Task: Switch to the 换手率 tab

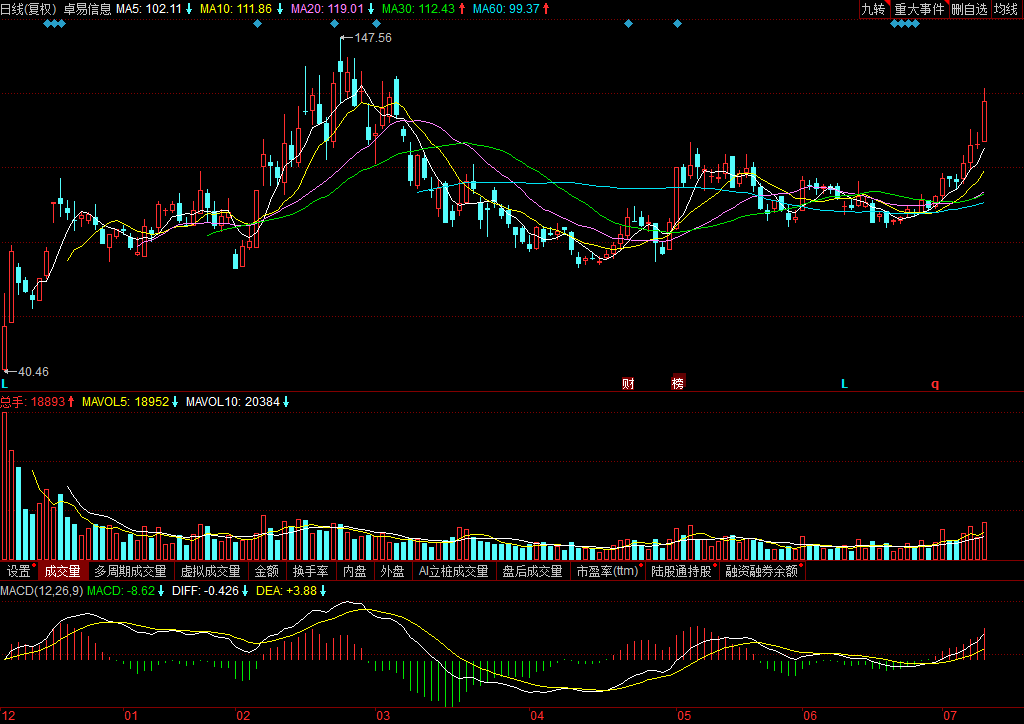Action: click(x=310, y=572)
